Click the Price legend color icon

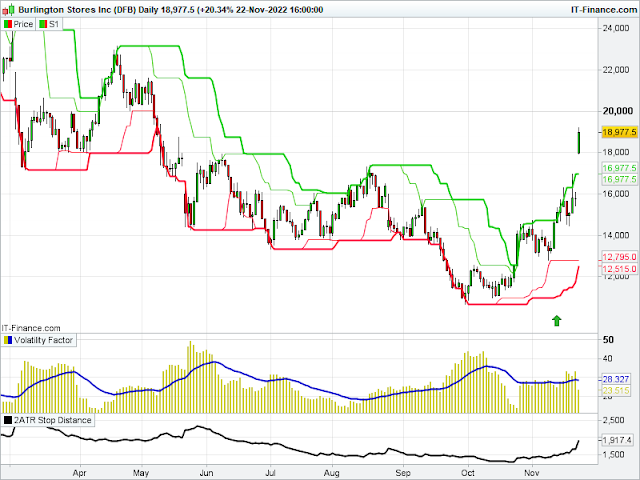(x=8, y=24)
